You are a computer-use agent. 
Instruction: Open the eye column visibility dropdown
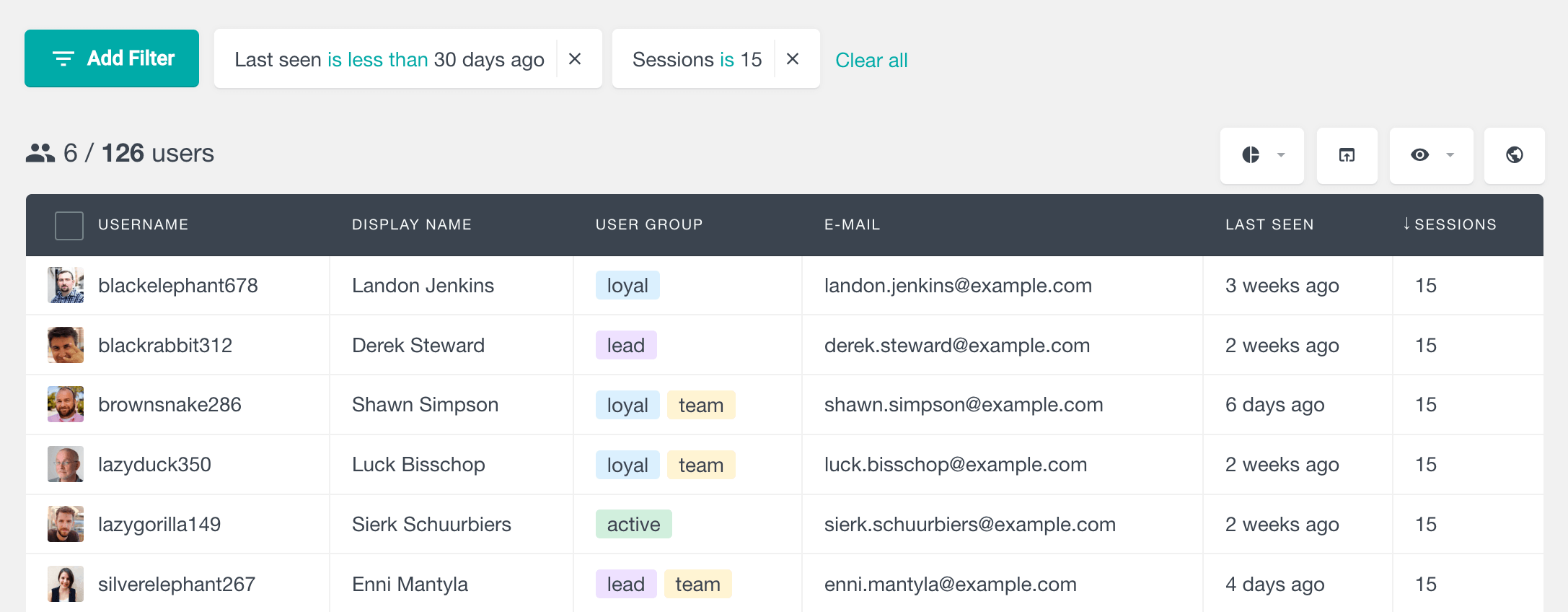(1431, 155)
